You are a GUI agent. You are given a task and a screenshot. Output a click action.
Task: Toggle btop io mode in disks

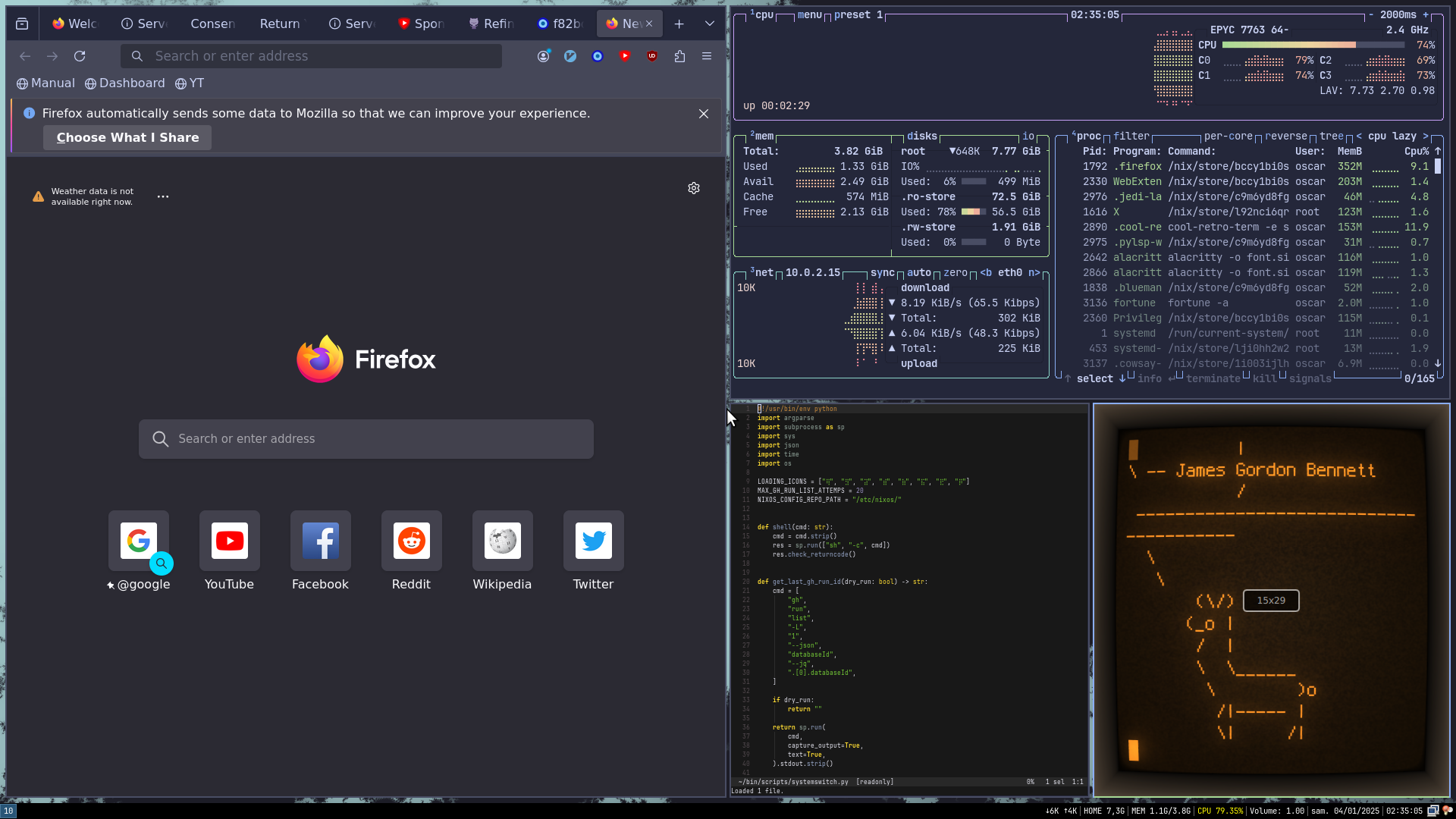1028,136
